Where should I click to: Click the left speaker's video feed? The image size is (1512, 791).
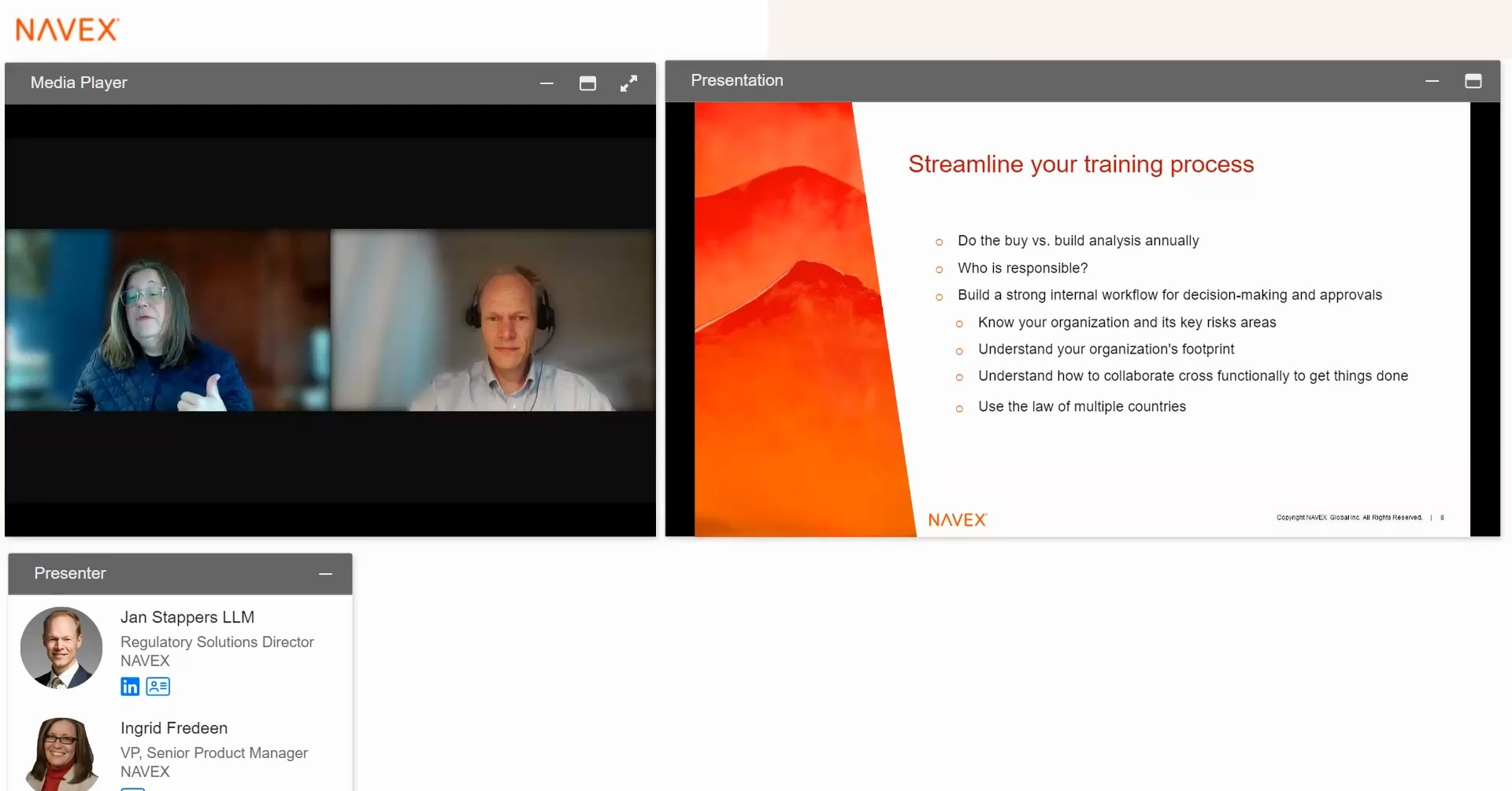pos(167,320)
